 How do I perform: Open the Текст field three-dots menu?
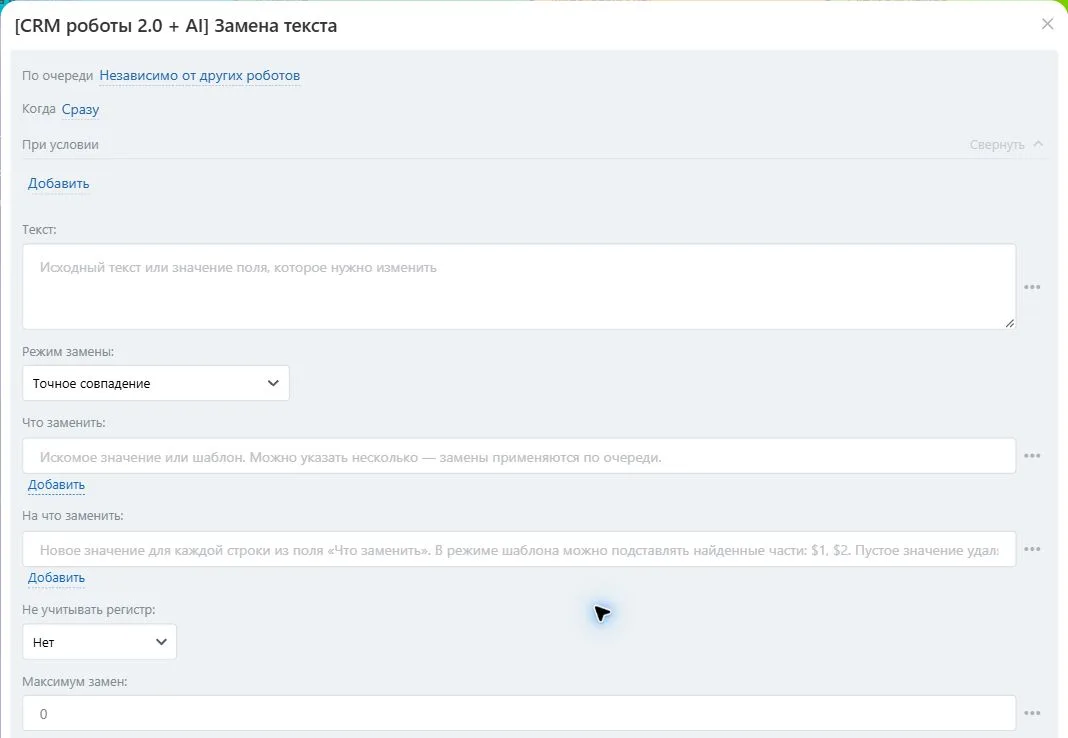1032,287
